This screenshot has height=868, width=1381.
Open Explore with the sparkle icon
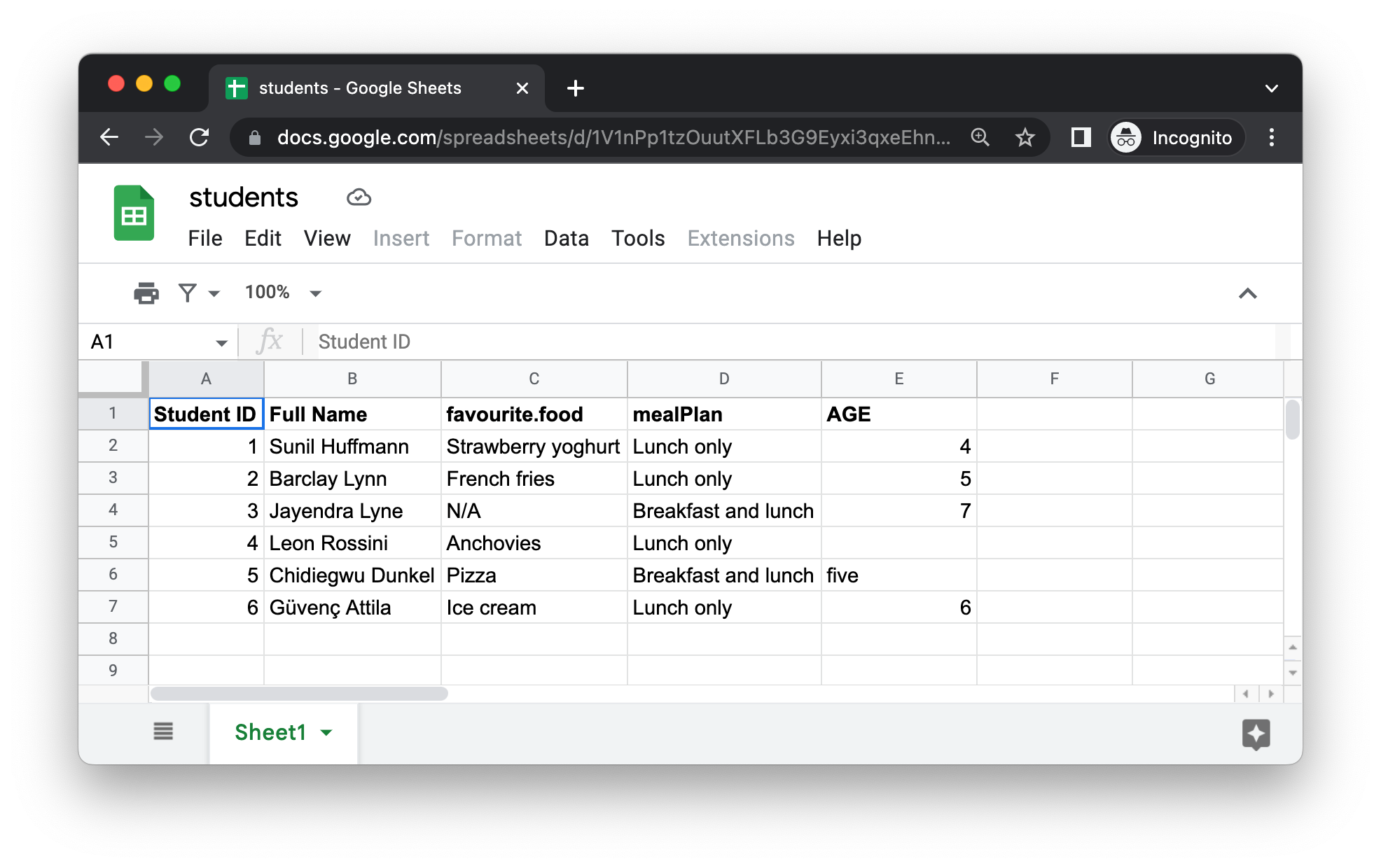pos(1256,734)
